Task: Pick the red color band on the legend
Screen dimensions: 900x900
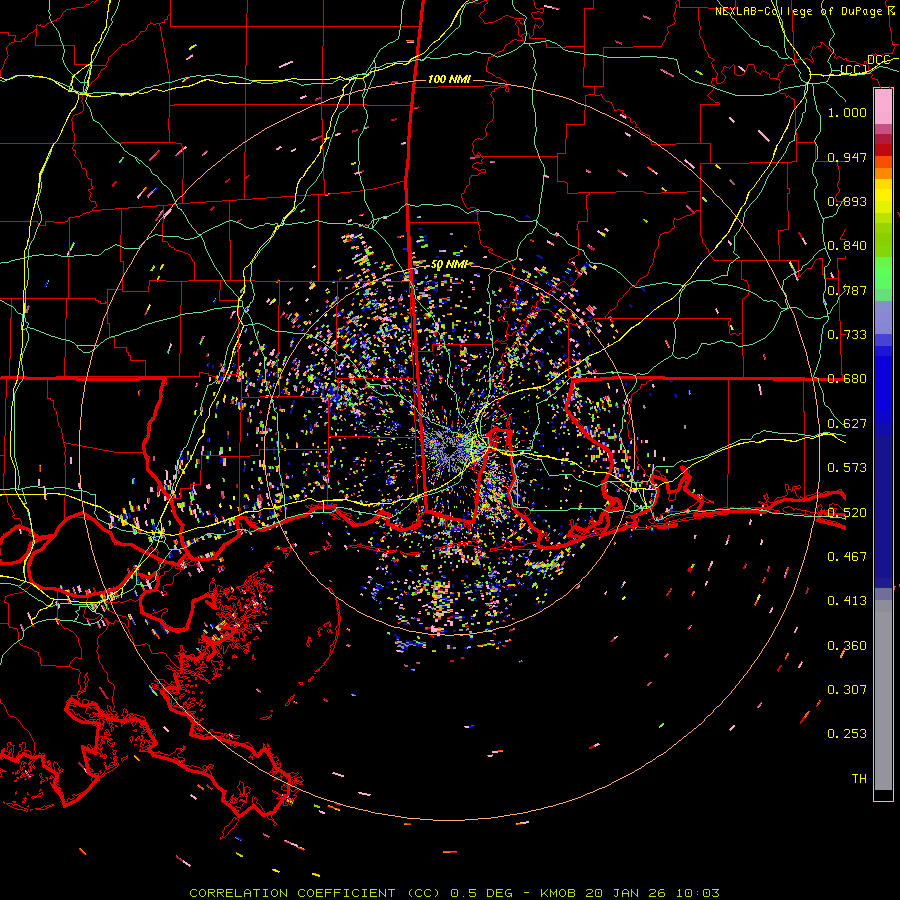Action: (x=883, y=150)
